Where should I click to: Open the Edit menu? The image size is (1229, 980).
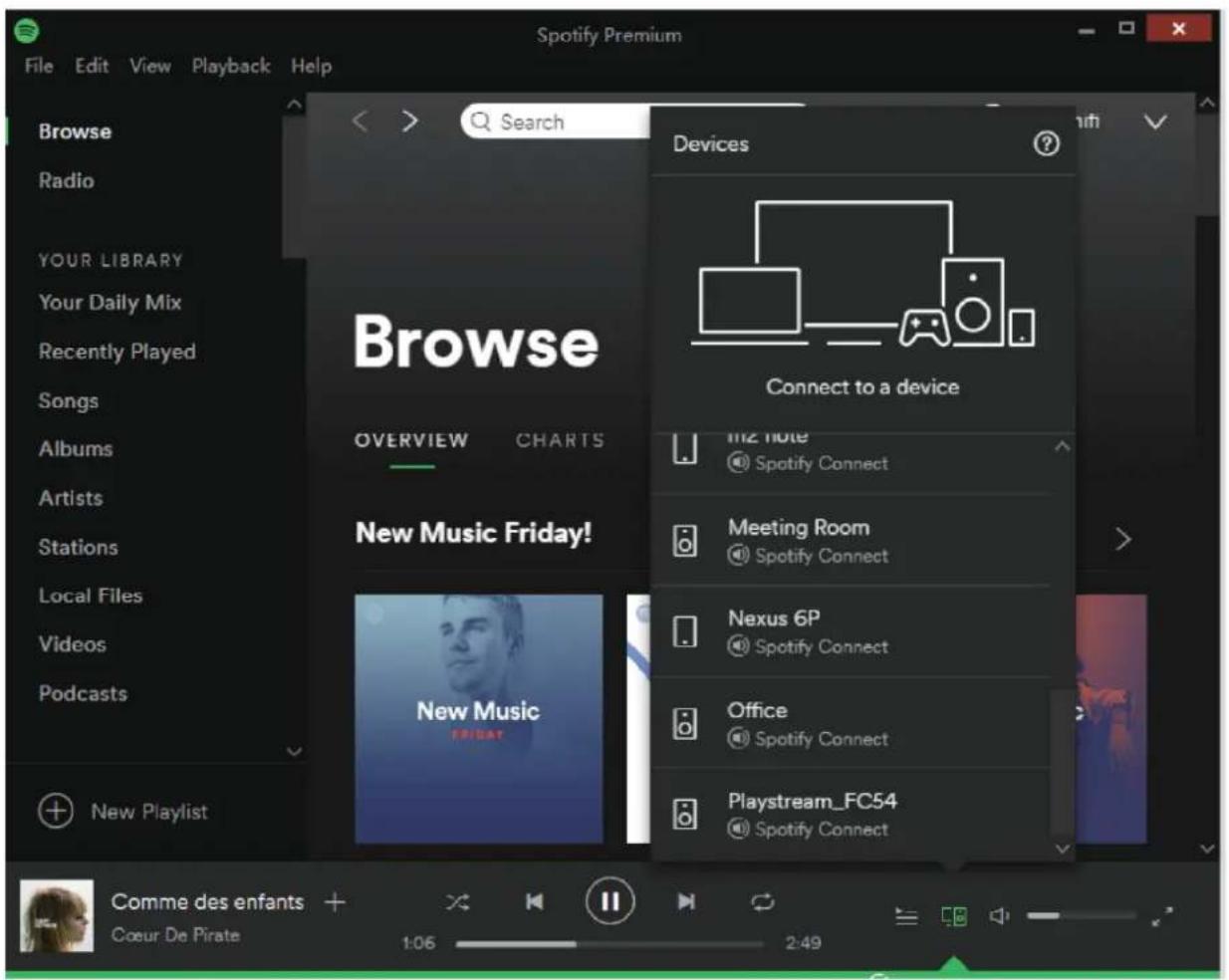tap(92, 66)
